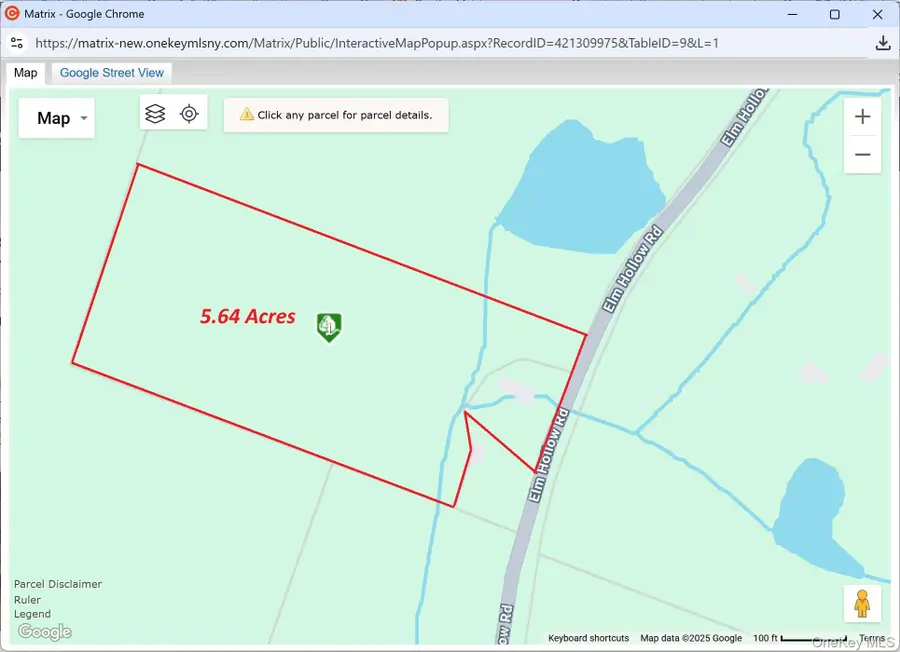Click the Terms link on map

point(872,638)
